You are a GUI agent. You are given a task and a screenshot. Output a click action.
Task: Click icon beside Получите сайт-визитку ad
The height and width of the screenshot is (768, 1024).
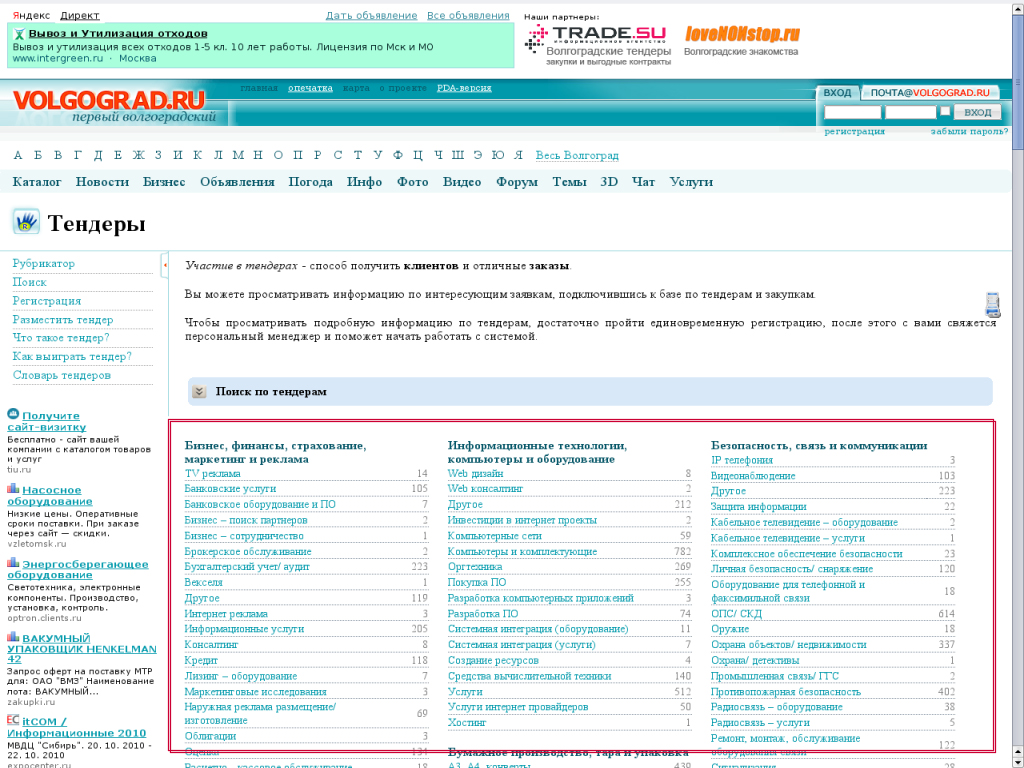click(x=13, y=414)
